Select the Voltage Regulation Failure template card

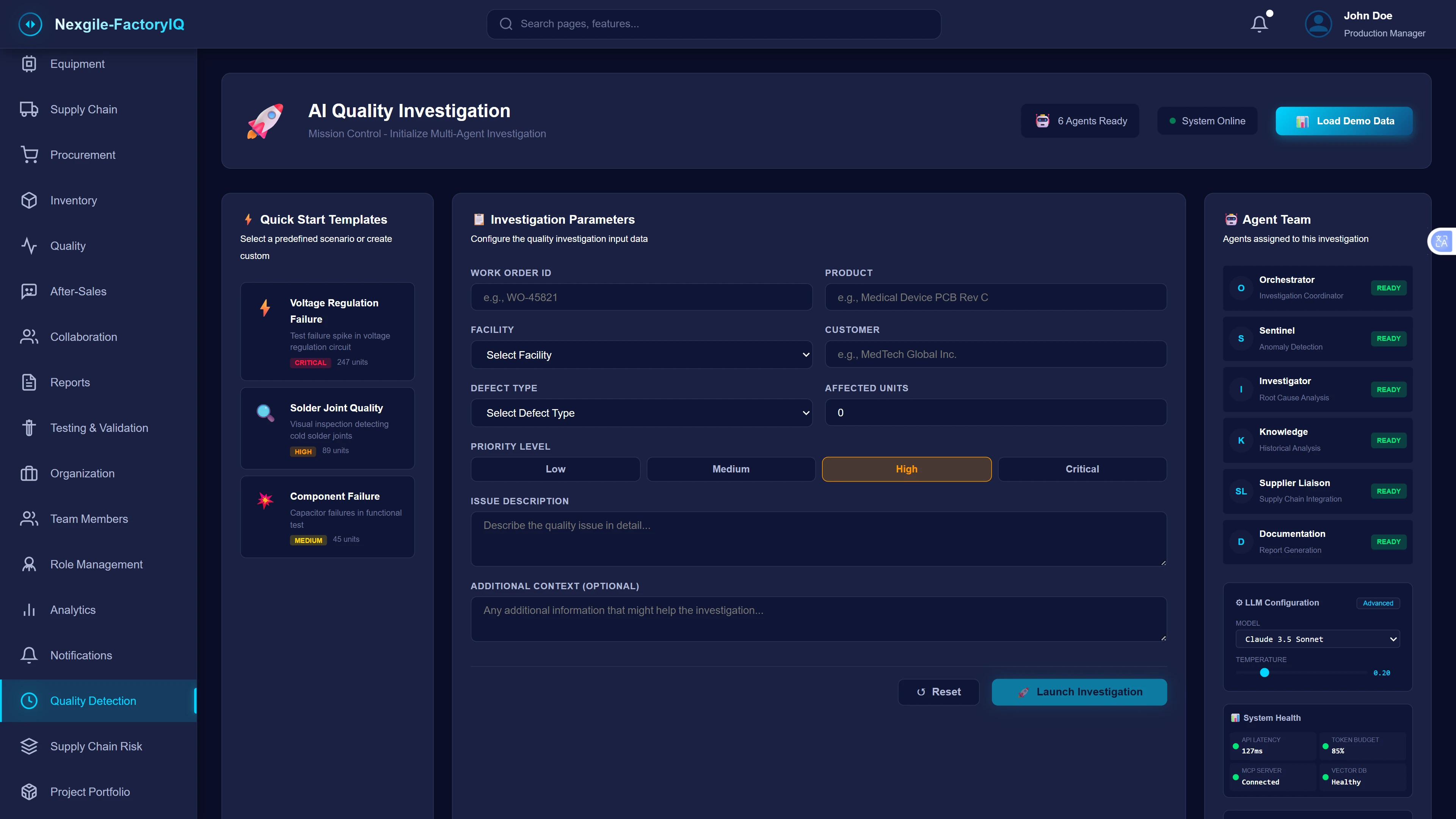click(x=327, y=332)
